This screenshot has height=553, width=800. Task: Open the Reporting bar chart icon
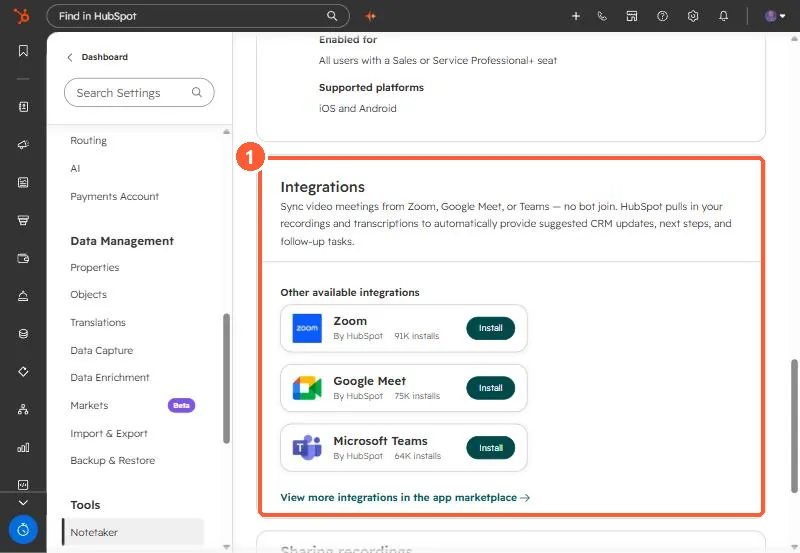pyautogui.click(x=23, y=447)
